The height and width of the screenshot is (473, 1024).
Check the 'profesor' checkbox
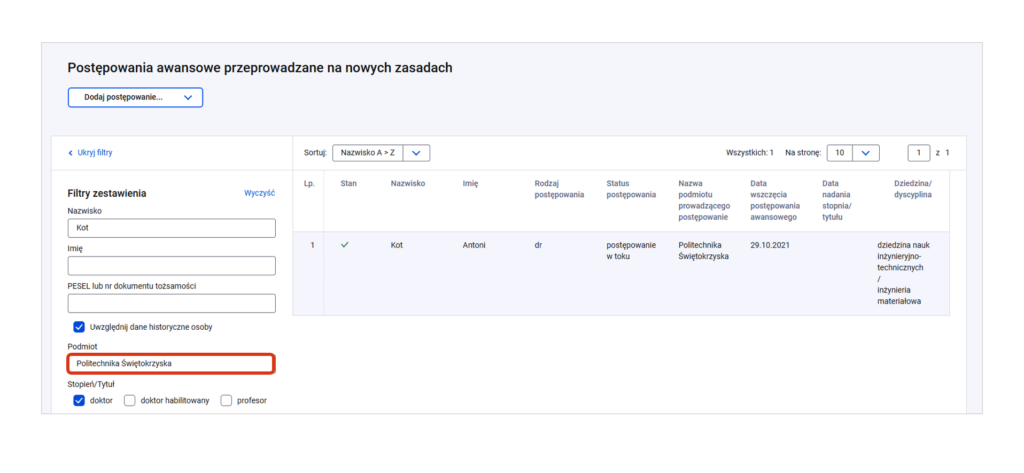point(226,401)
